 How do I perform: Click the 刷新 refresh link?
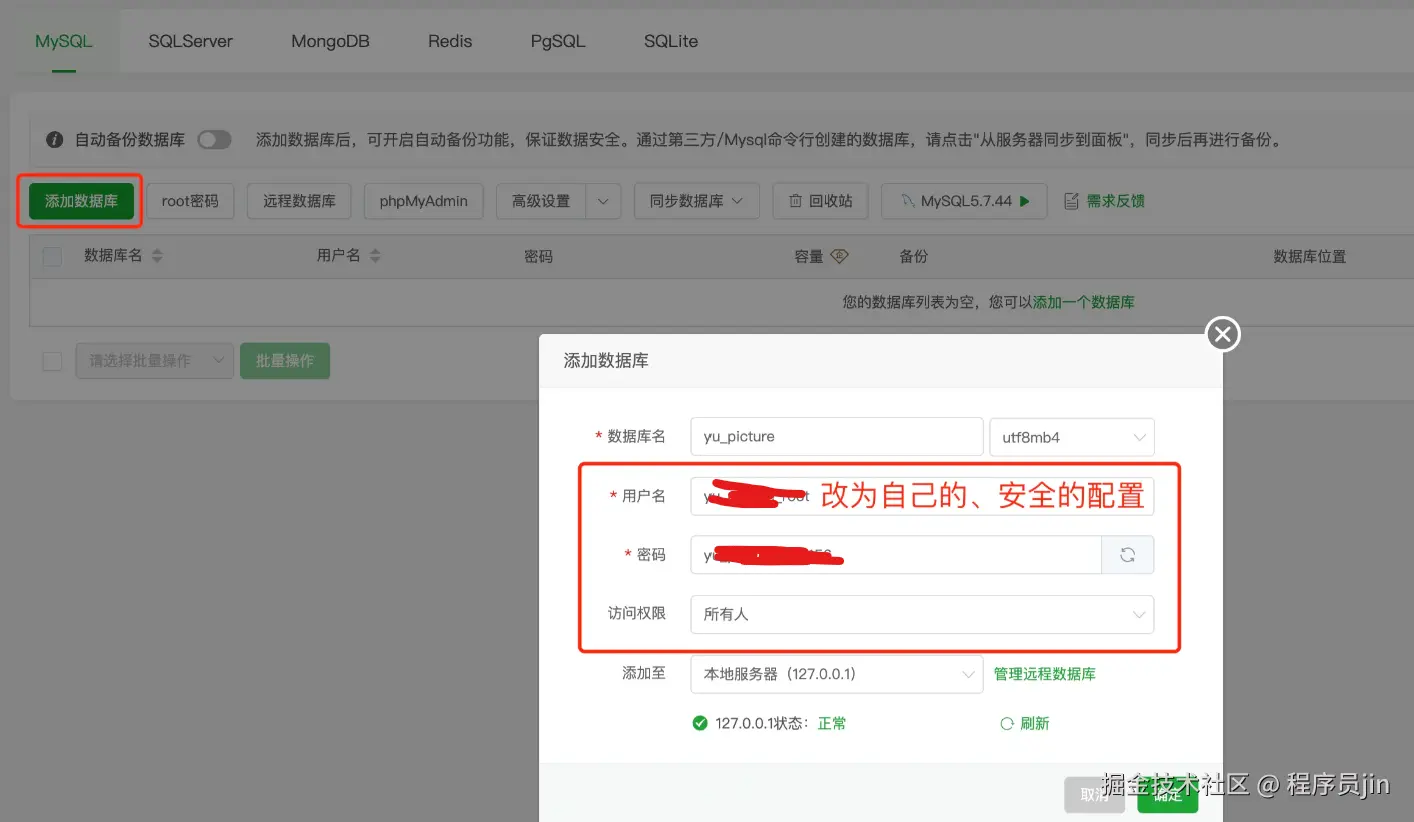pyautogui.click(x=1025, y=723)
